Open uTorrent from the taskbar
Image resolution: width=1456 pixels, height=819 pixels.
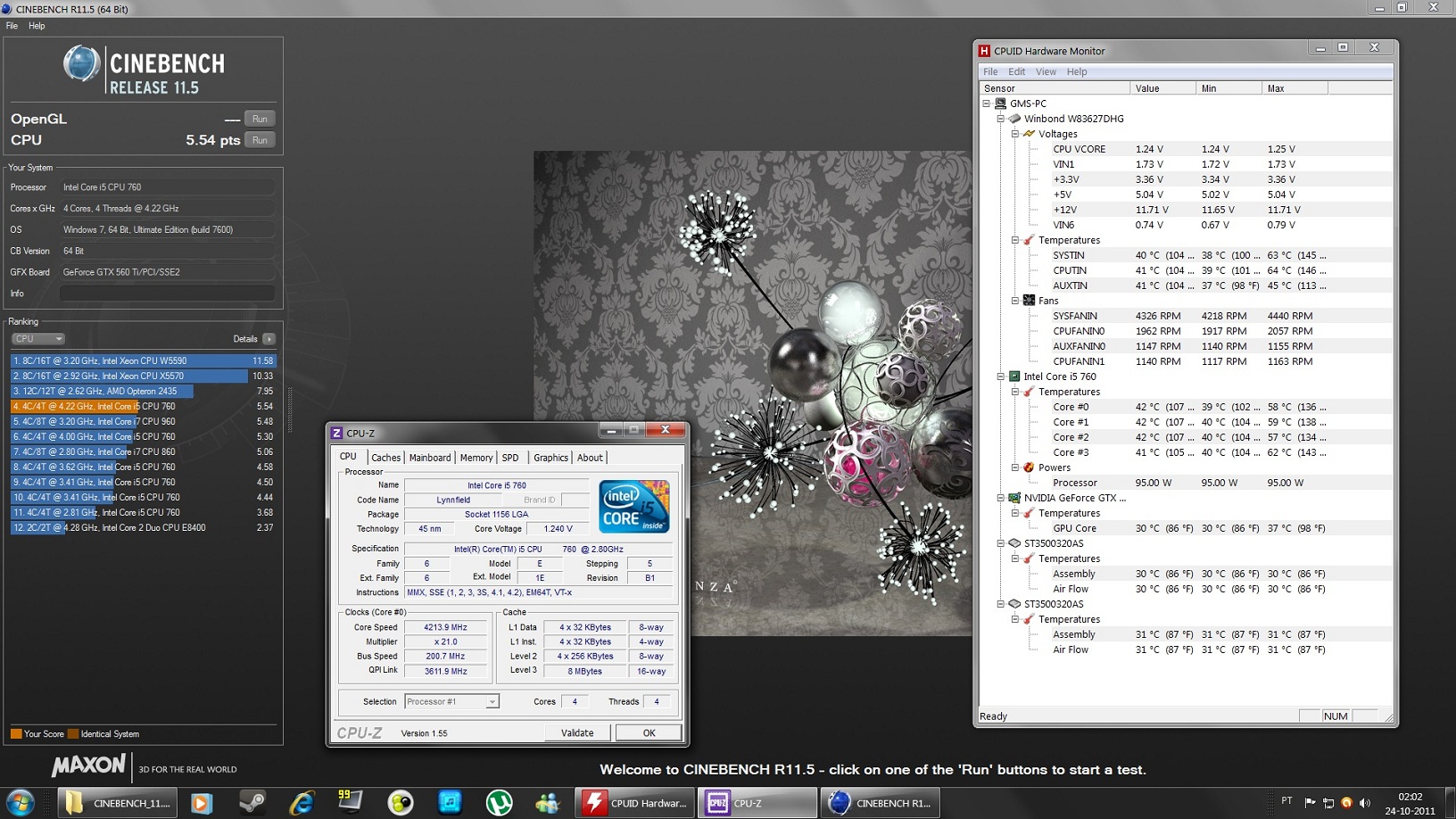coord(499,802)
